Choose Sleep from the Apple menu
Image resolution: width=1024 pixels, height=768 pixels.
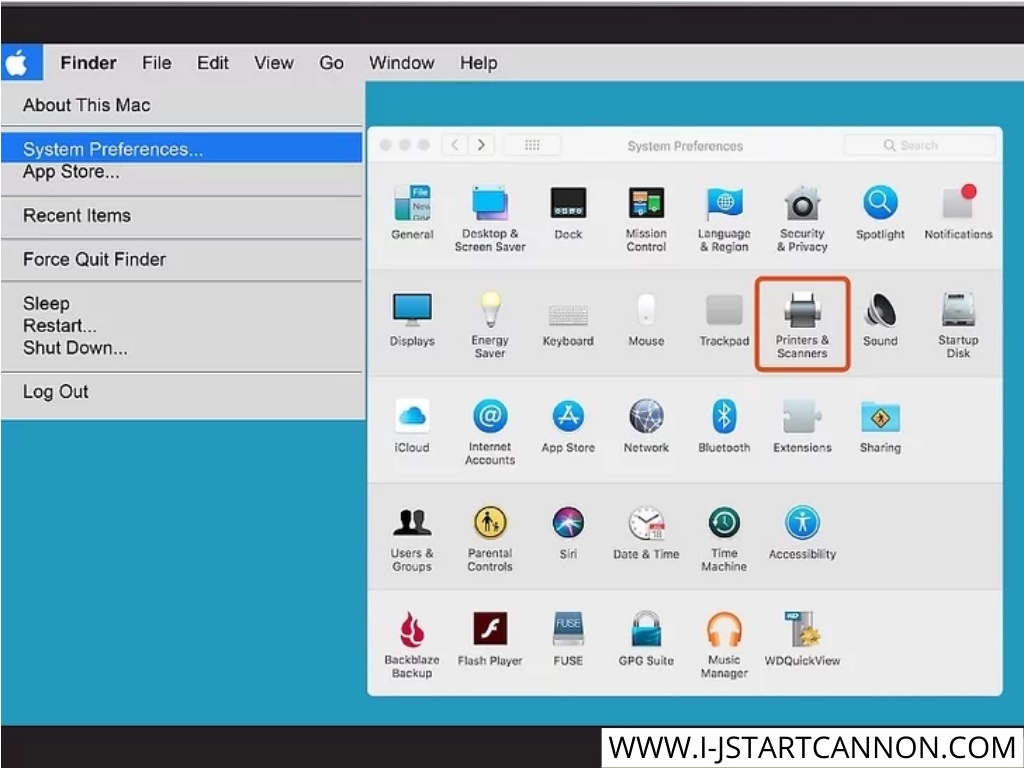pyautogui.click(x=182, y=303)
